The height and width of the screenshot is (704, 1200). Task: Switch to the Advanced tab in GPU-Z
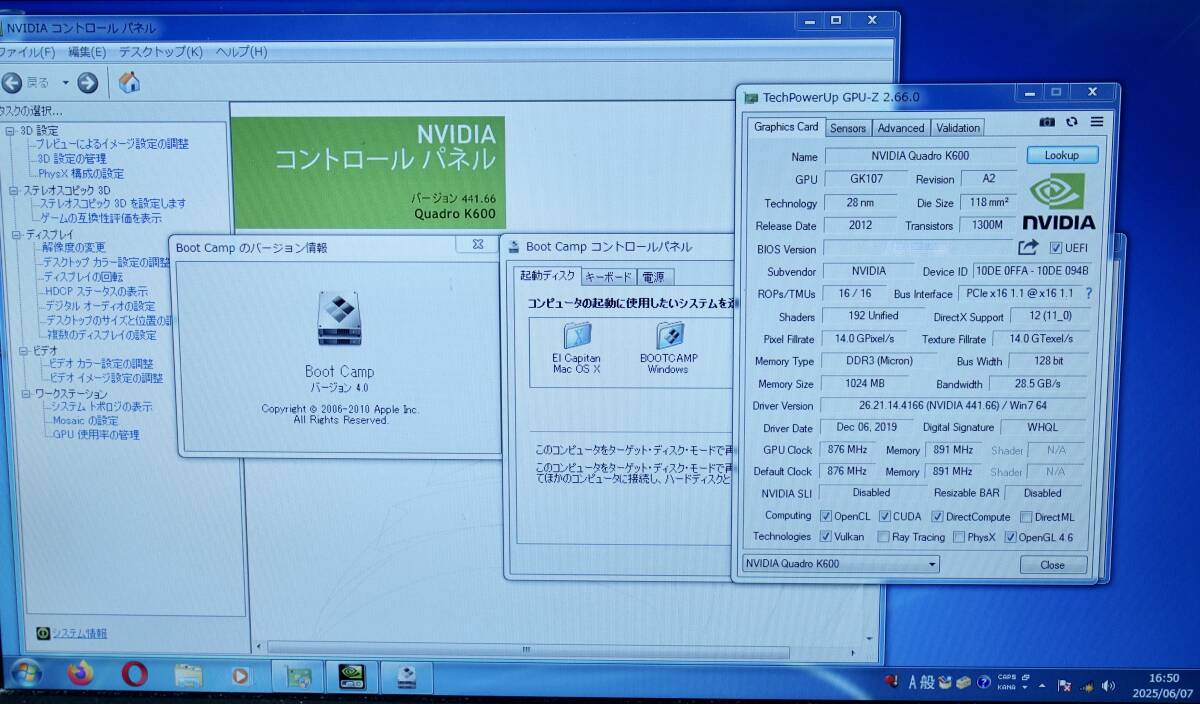901,128
